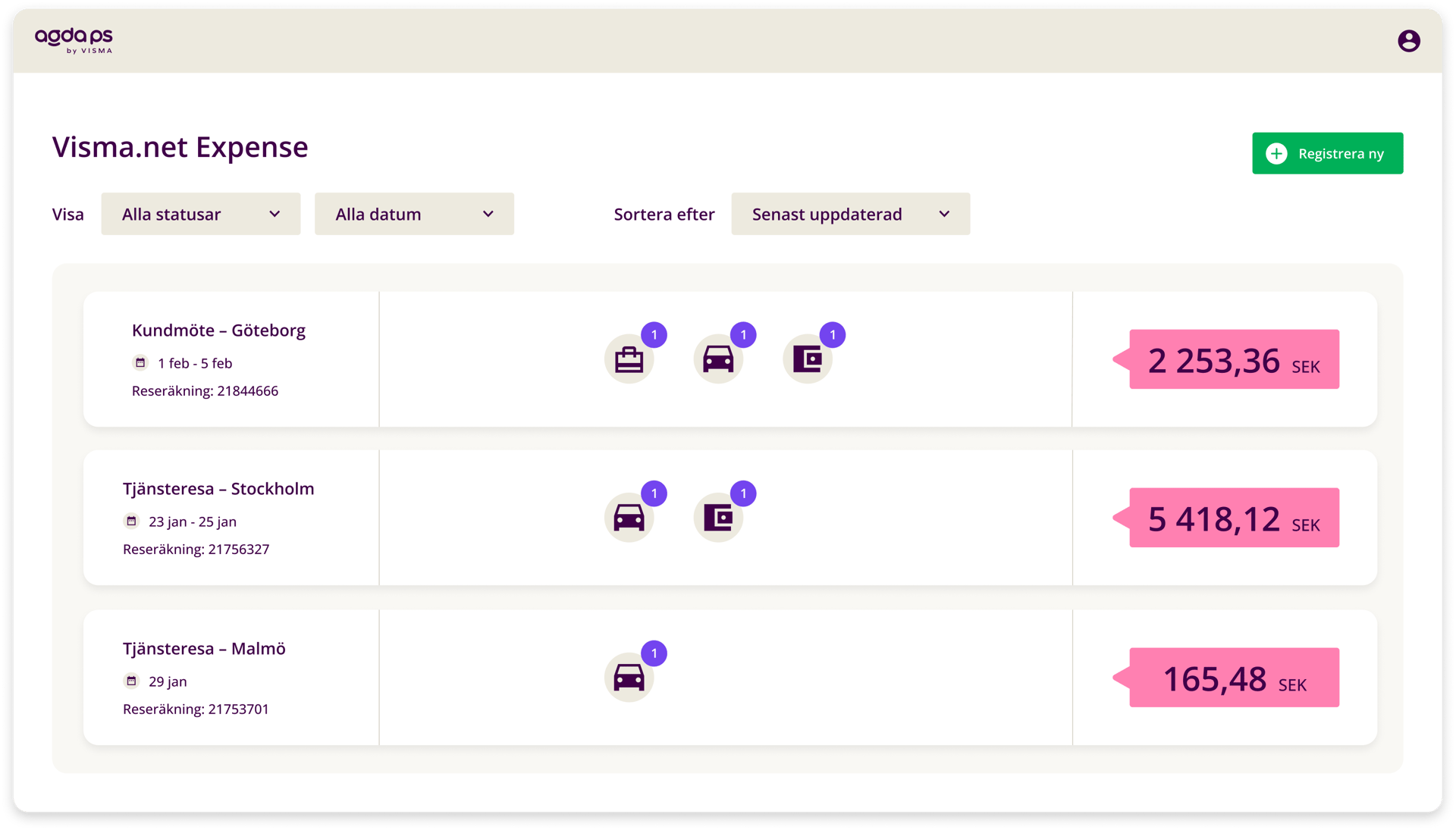Click the 165,48 SEK amount tag
1456x830 pixels.
(x=1226, y=678)
